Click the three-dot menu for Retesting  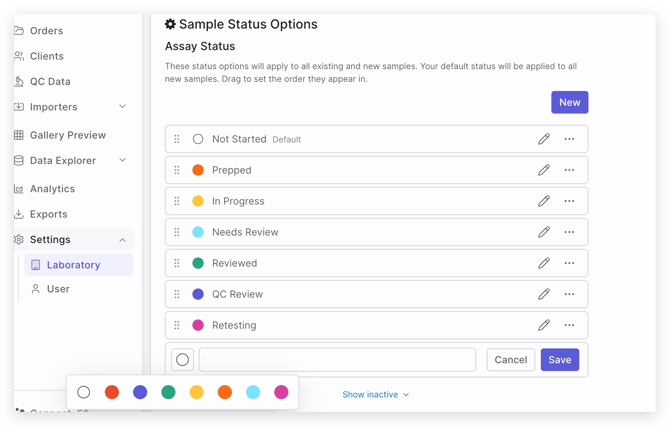(569, 325)
